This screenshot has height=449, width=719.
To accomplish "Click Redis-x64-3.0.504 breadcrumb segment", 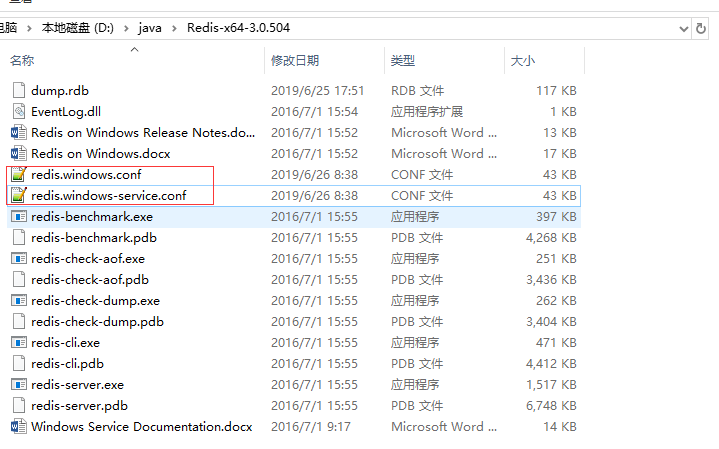I will point(238,28).
